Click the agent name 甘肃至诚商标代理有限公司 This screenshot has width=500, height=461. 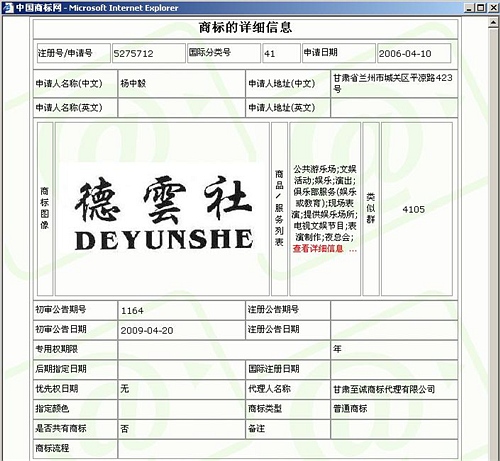click(x=384, y=389)
